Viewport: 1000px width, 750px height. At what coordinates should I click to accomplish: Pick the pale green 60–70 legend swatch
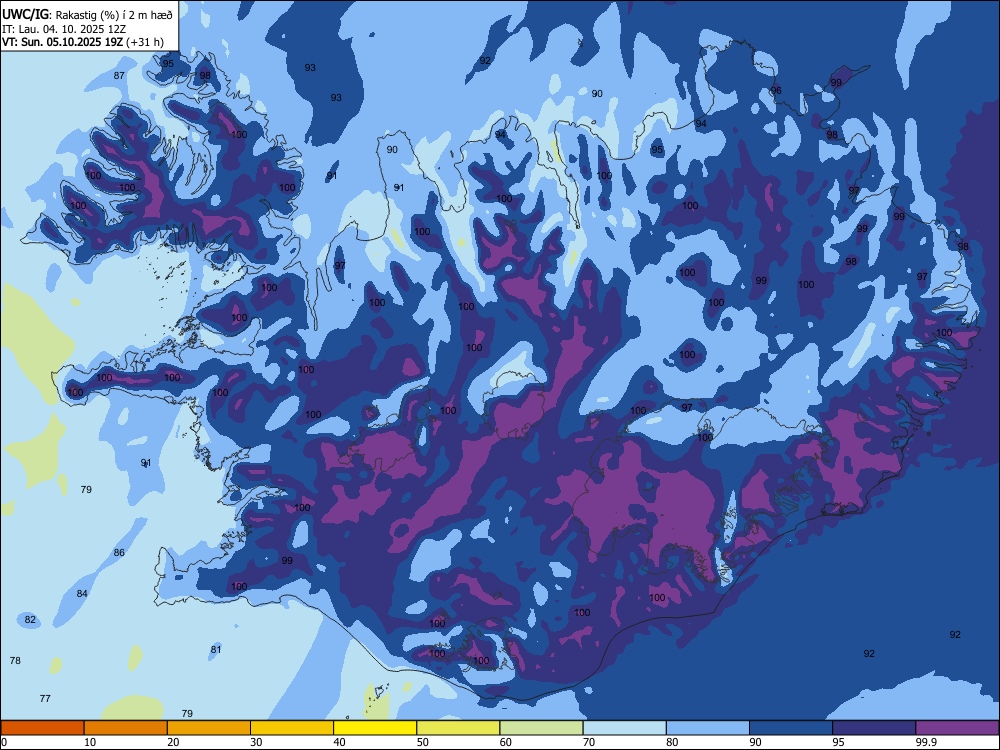541,728
